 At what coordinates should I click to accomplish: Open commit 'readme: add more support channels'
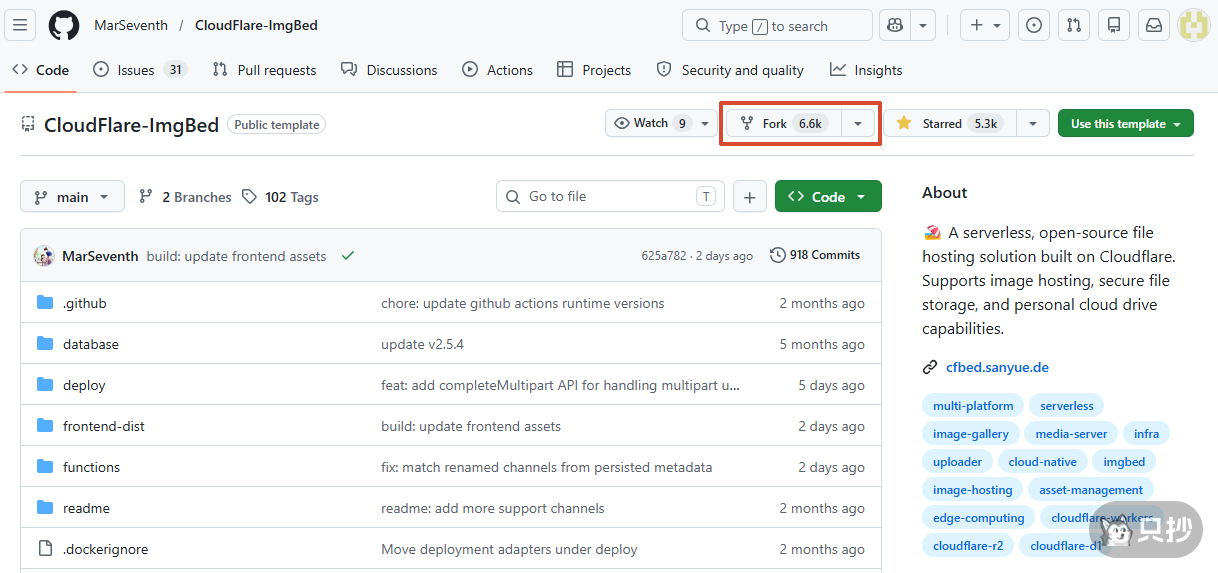pyautogui.click(x=493, y=508)
